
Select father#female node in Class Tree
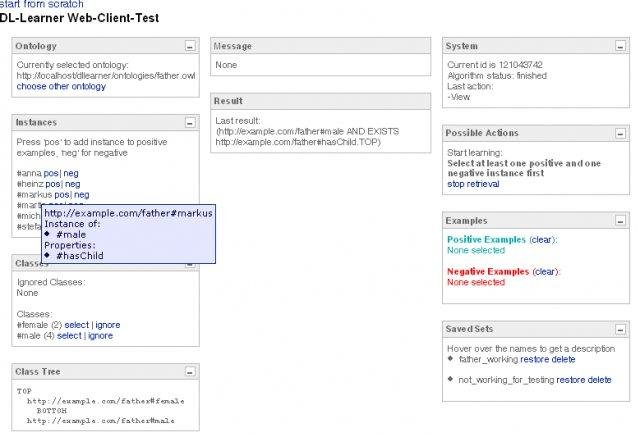105,401
